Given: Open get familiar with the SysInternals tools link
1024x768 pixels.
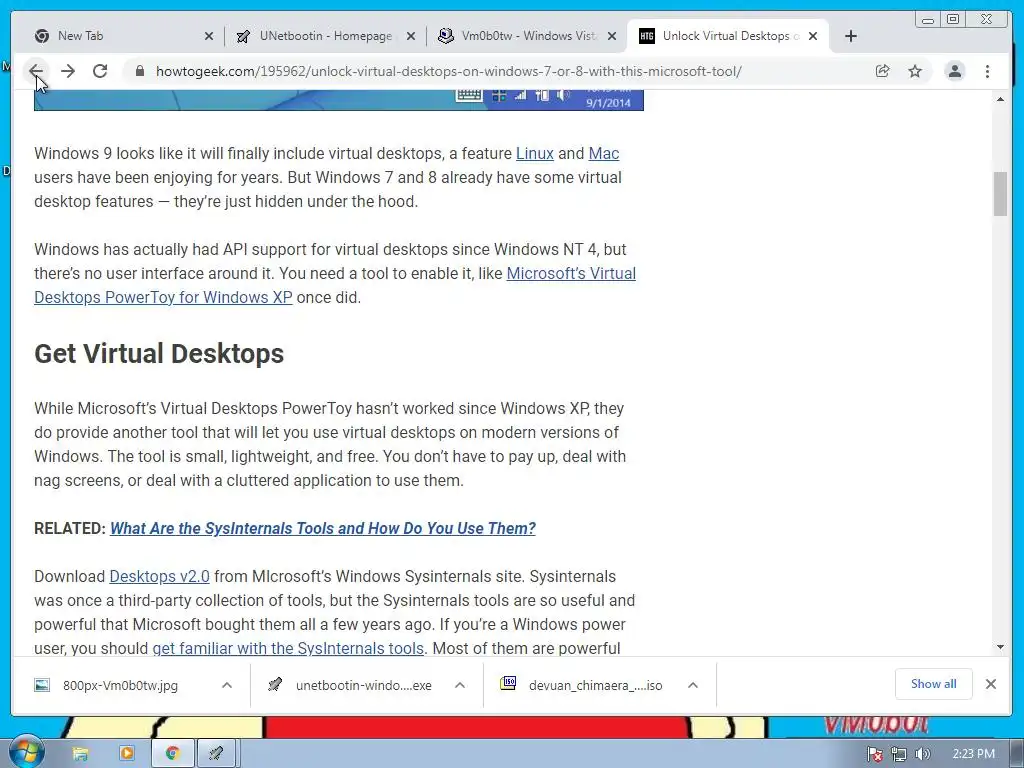Looking at the screenshot, I should coord(288,648).
